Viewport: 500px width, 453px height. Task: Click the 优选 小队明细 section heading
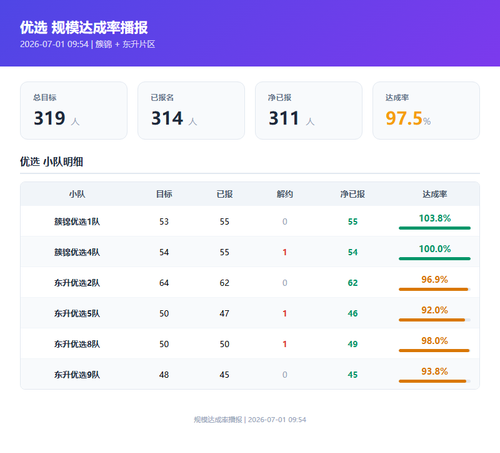point(51,162)
